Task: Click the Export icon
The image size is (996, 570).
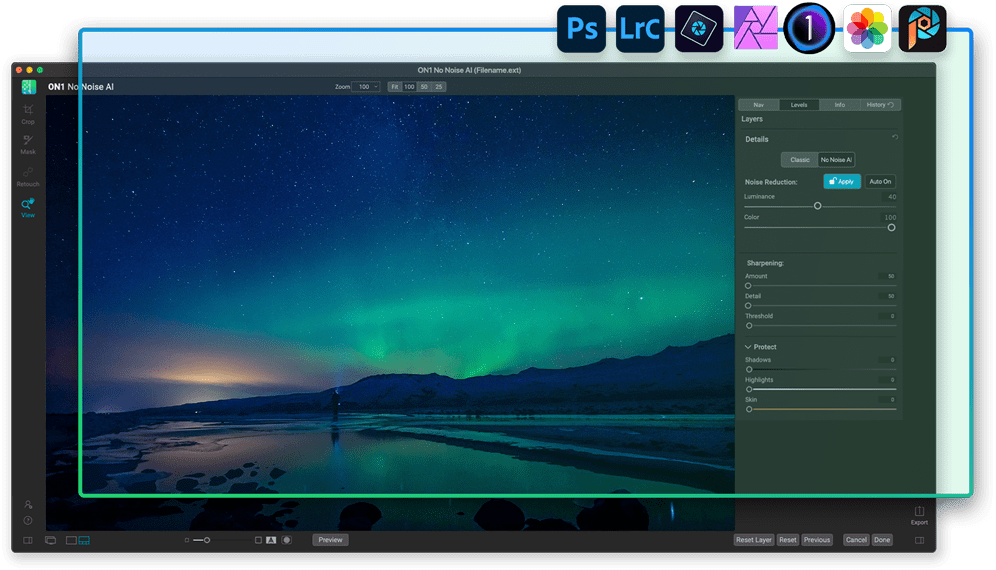Action: 919,515
